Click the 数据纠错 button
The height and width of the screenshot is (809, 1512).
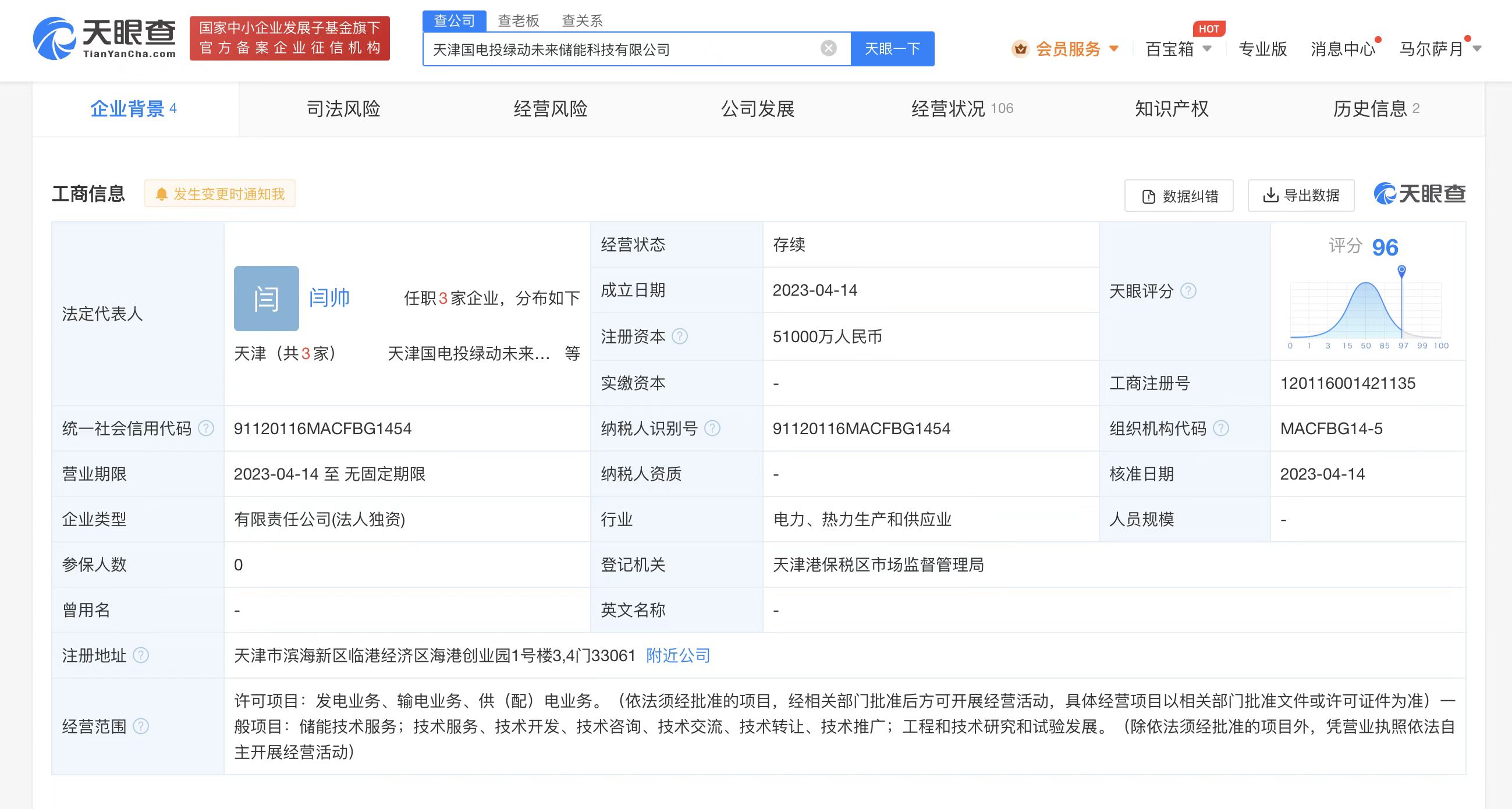coord(1179,196)
